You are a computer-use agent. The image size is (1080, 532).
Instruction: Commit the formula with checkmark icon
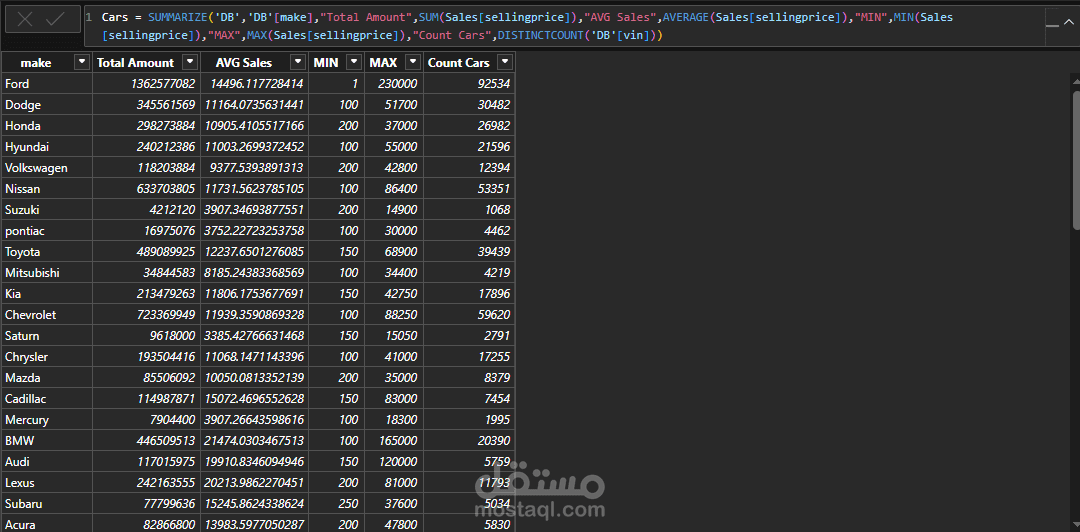[55, 20]
